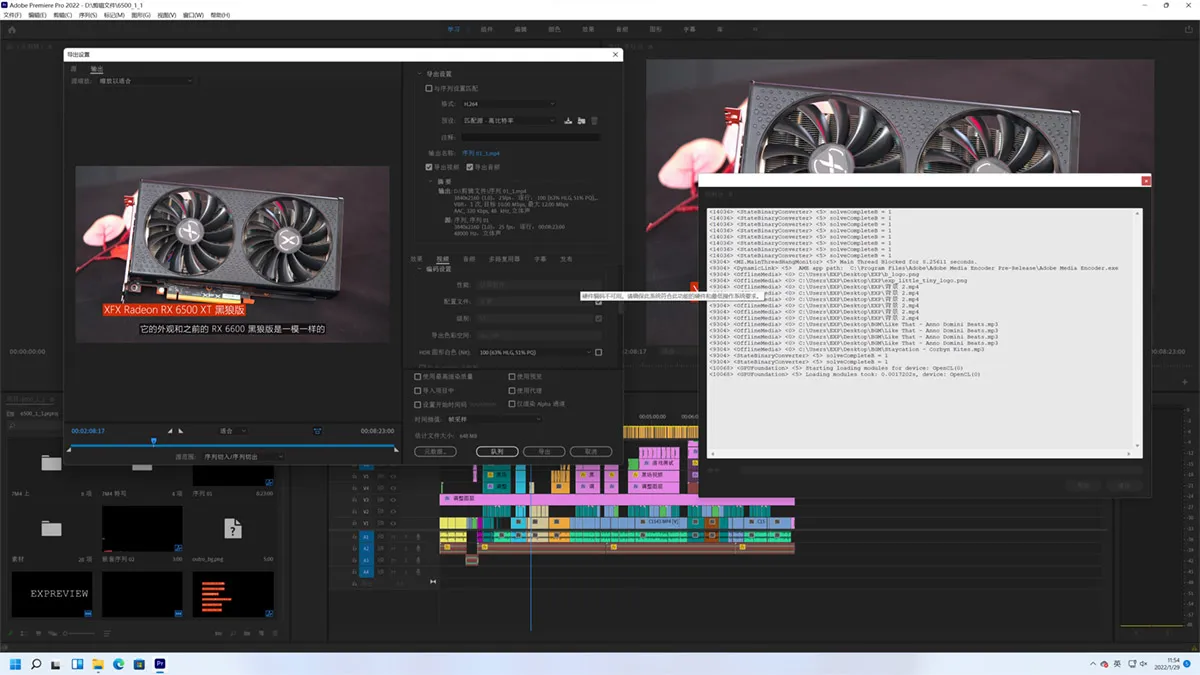
Task: Enable the 设置开始时间码 checkbox
Action: tap(418, 404)
